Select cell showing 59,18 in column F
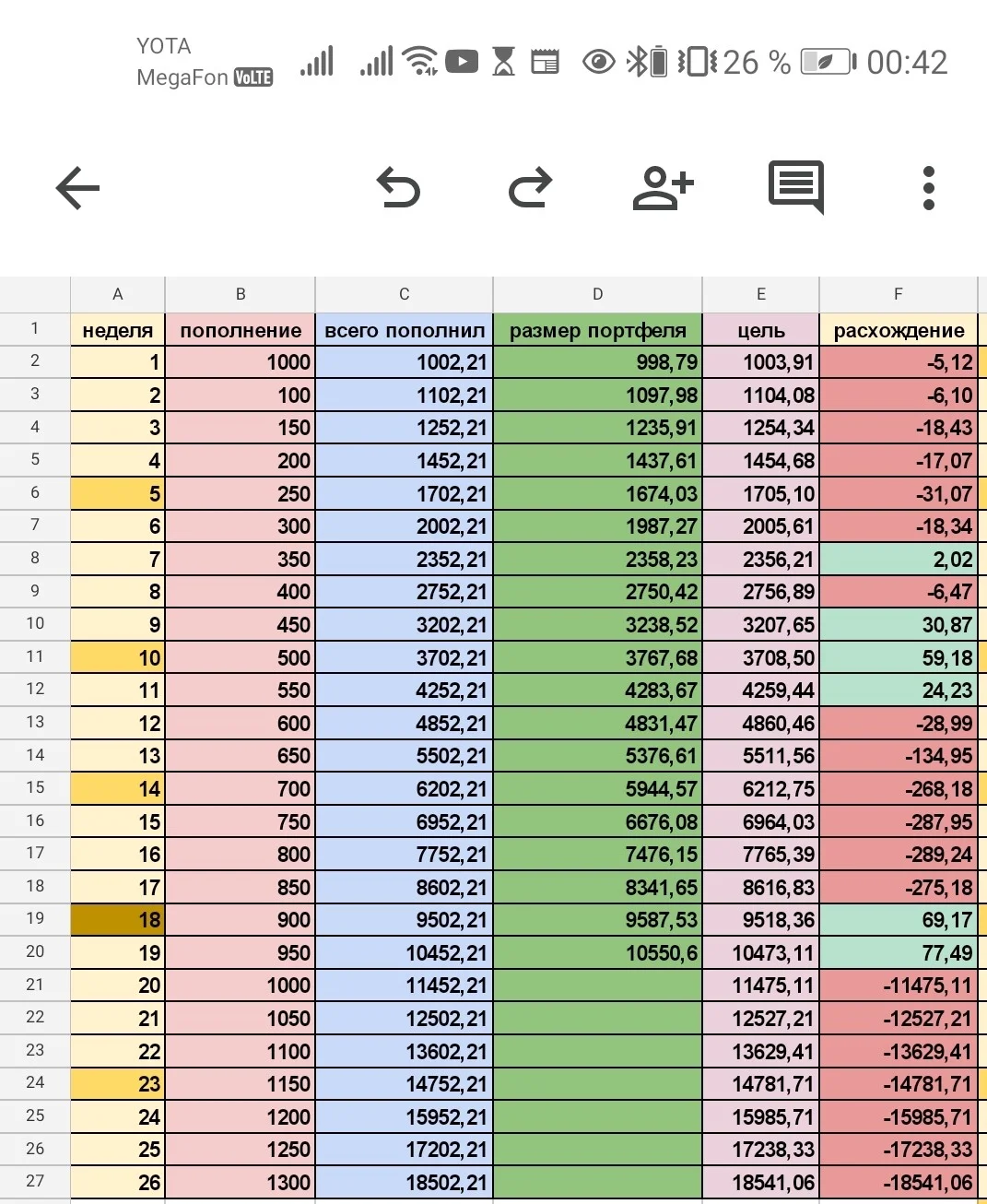Image resolution: width=987 pixels, height=1204 pixels. pyautogui.click(x=899, y=657)
